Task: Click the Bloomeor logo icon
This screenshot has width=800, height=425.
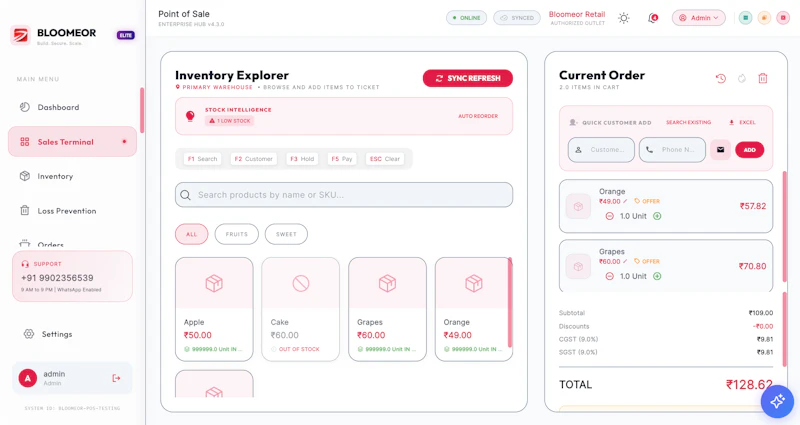Action: [20, 35]
